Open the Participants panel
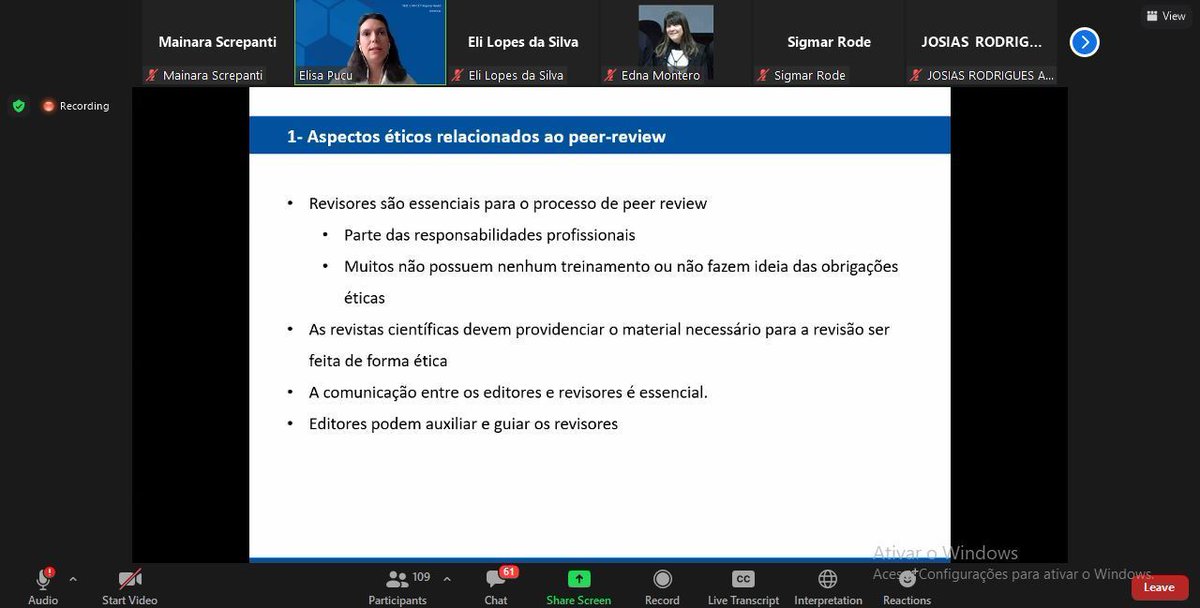 pyautogui.click(x=398, y=586)
